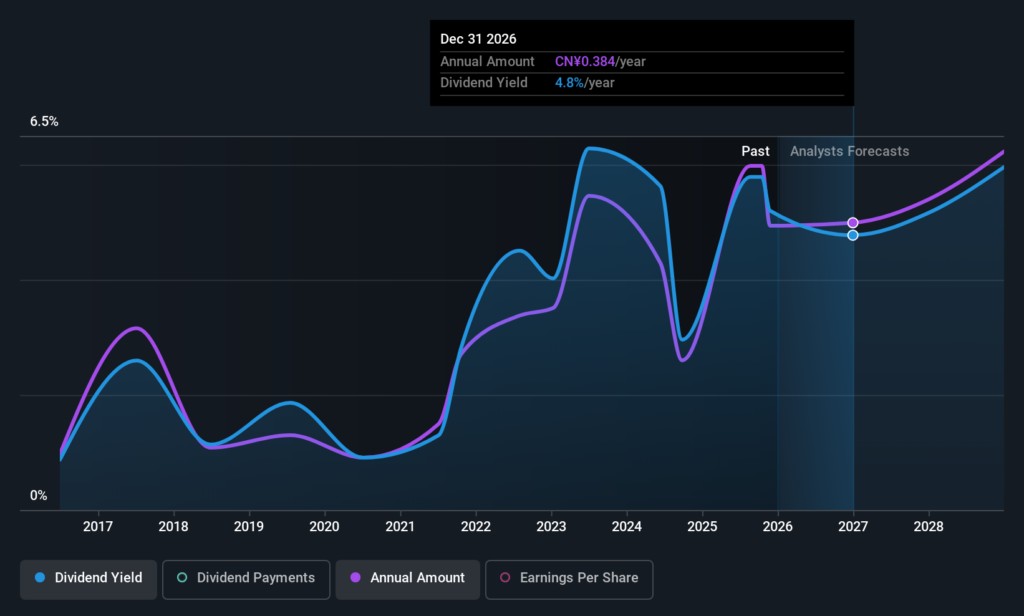Click the 6.5% y-axis label

(x=44, y=121)
